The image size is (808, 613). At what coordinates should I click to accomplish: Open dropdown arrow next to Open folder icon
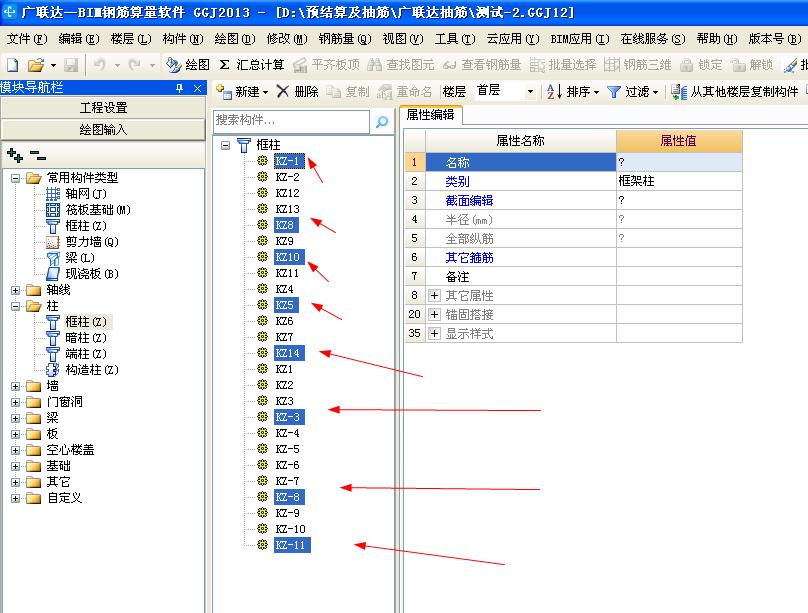pyautogui.click(x=53, y=65)
